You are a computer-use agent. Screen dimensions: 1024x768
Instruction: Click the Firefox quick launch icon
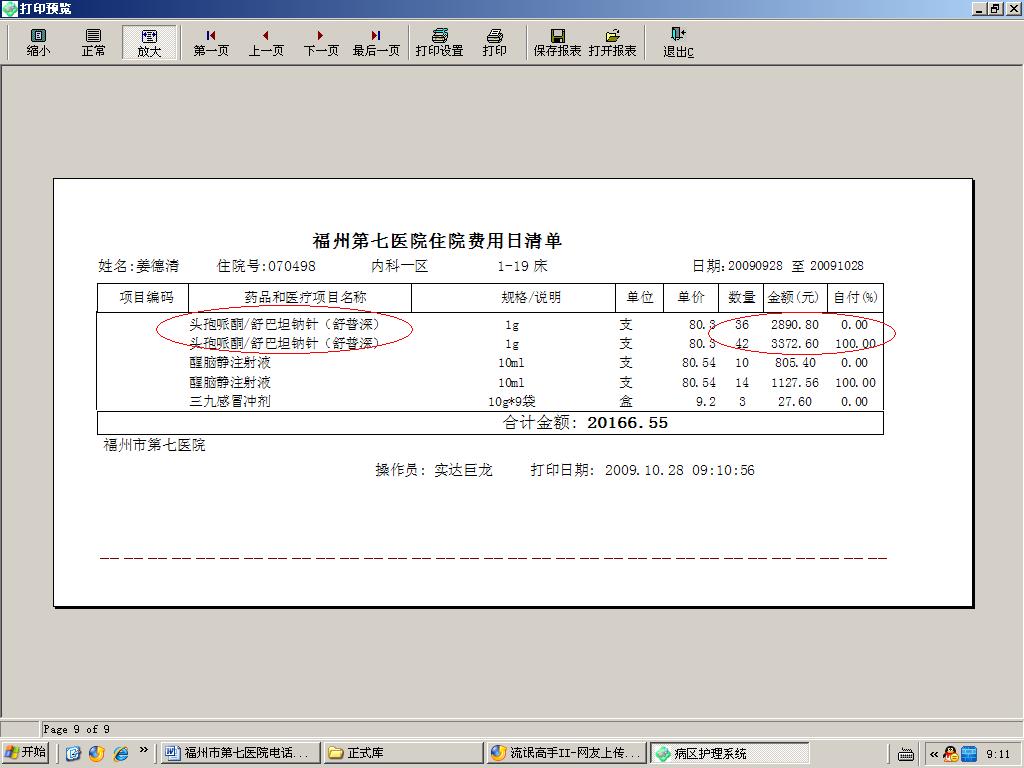coord(97,753)
